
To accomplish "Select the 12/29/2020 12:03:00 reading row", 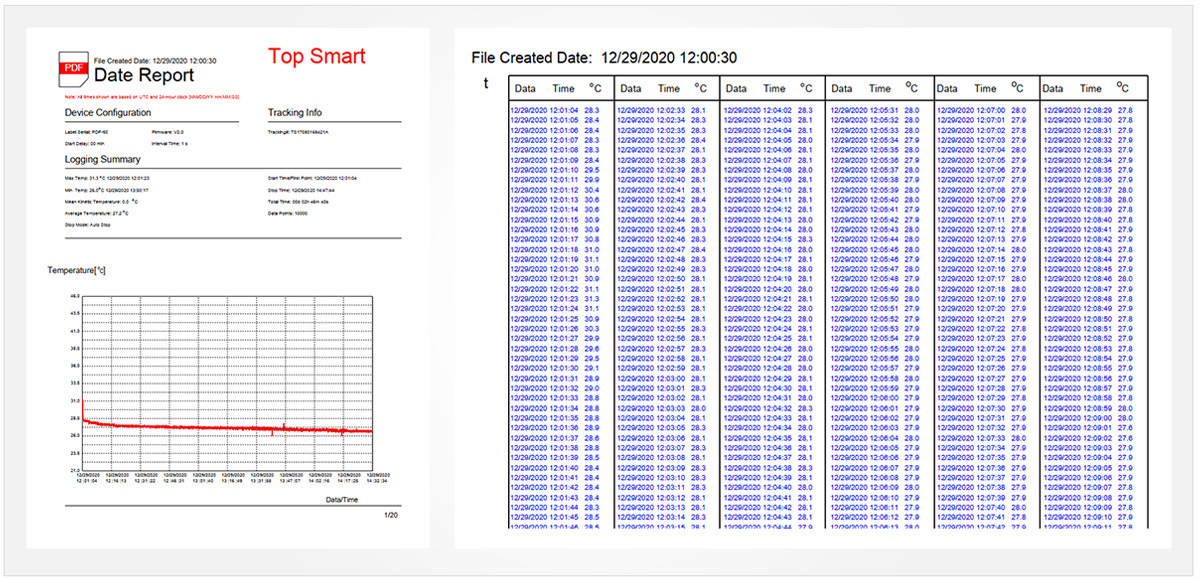I will [662, 378].
